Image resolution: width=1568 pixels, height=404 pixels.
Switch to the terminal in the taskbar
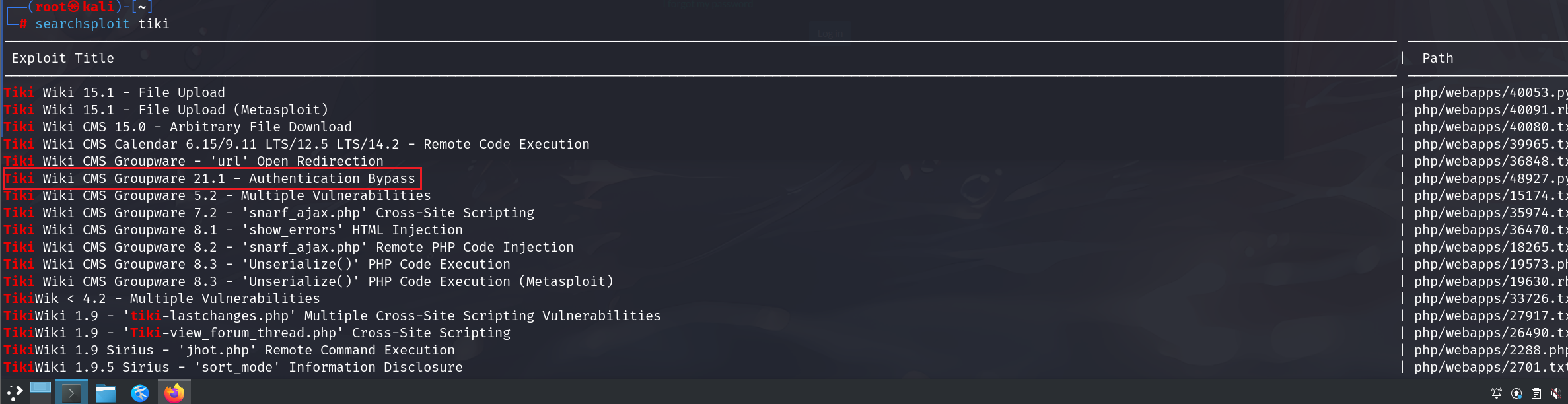pos(71,393)
